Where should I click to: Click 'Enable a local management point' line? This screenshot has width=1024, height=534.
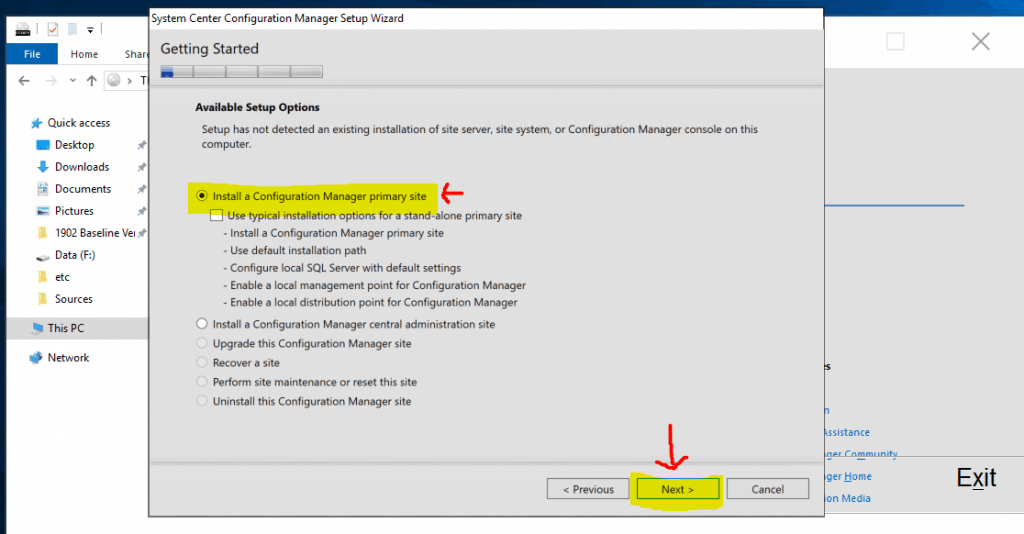[377, 285]
